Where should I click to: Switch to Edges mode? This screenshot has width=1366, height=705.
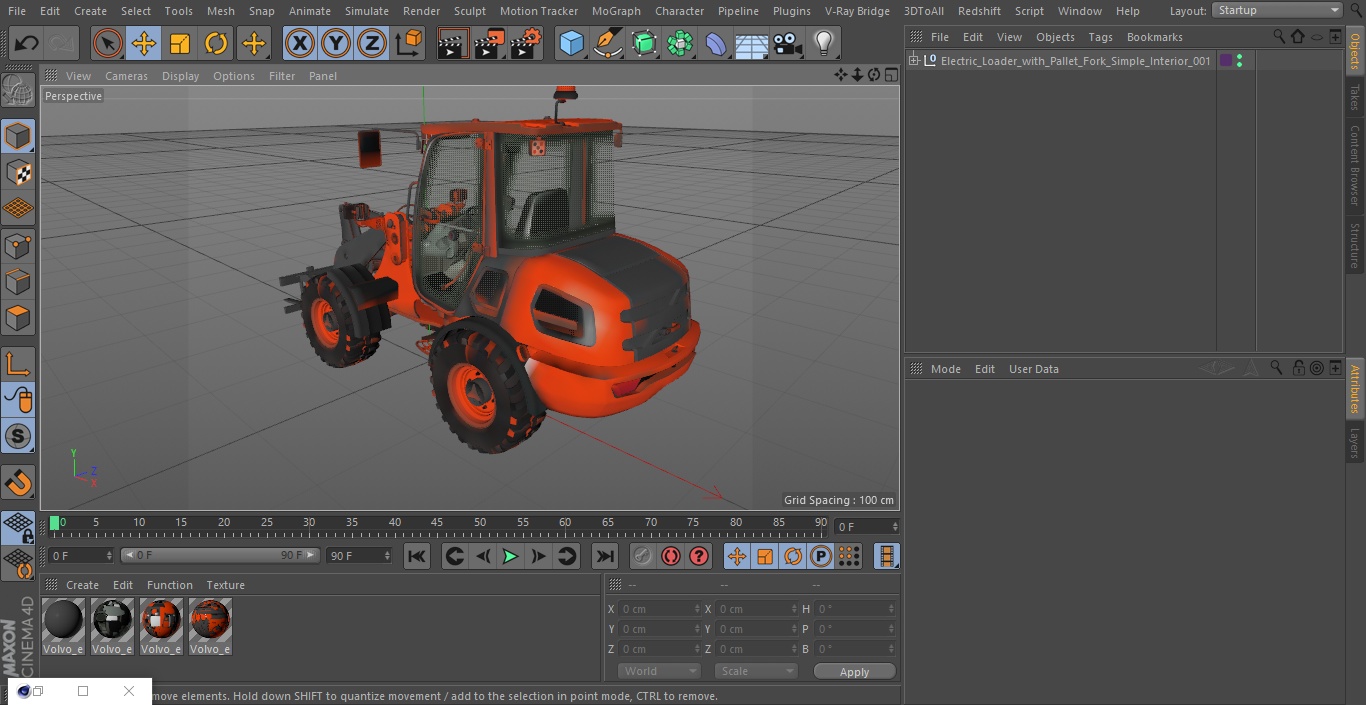pos(18,282)
